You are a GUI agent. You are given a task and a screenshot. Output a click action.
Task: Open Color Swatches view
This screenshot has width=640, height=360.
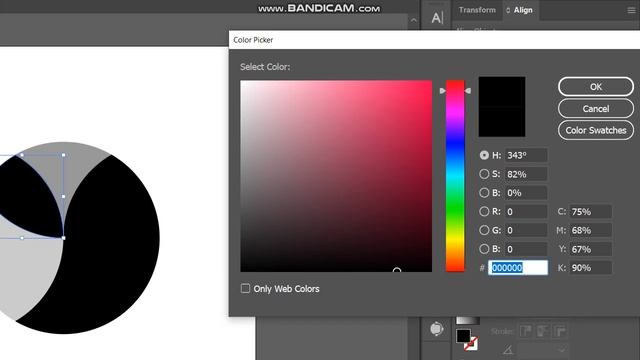596,130
